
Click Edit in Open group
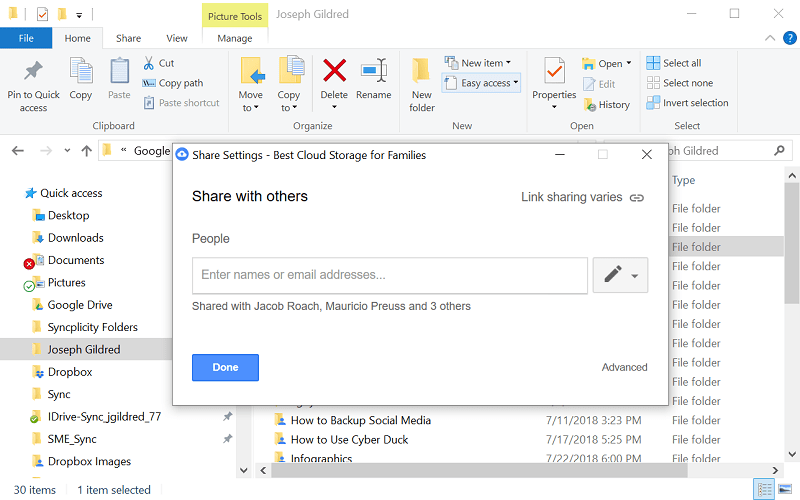pyautogui.click(x=598, y=84)
